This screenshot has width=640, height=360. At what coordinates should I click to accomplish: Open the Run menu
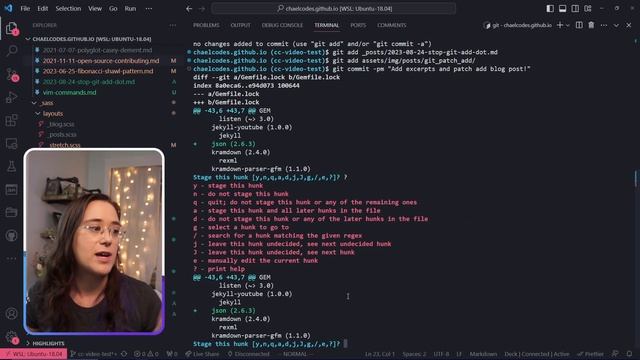[x=130, y=8]
